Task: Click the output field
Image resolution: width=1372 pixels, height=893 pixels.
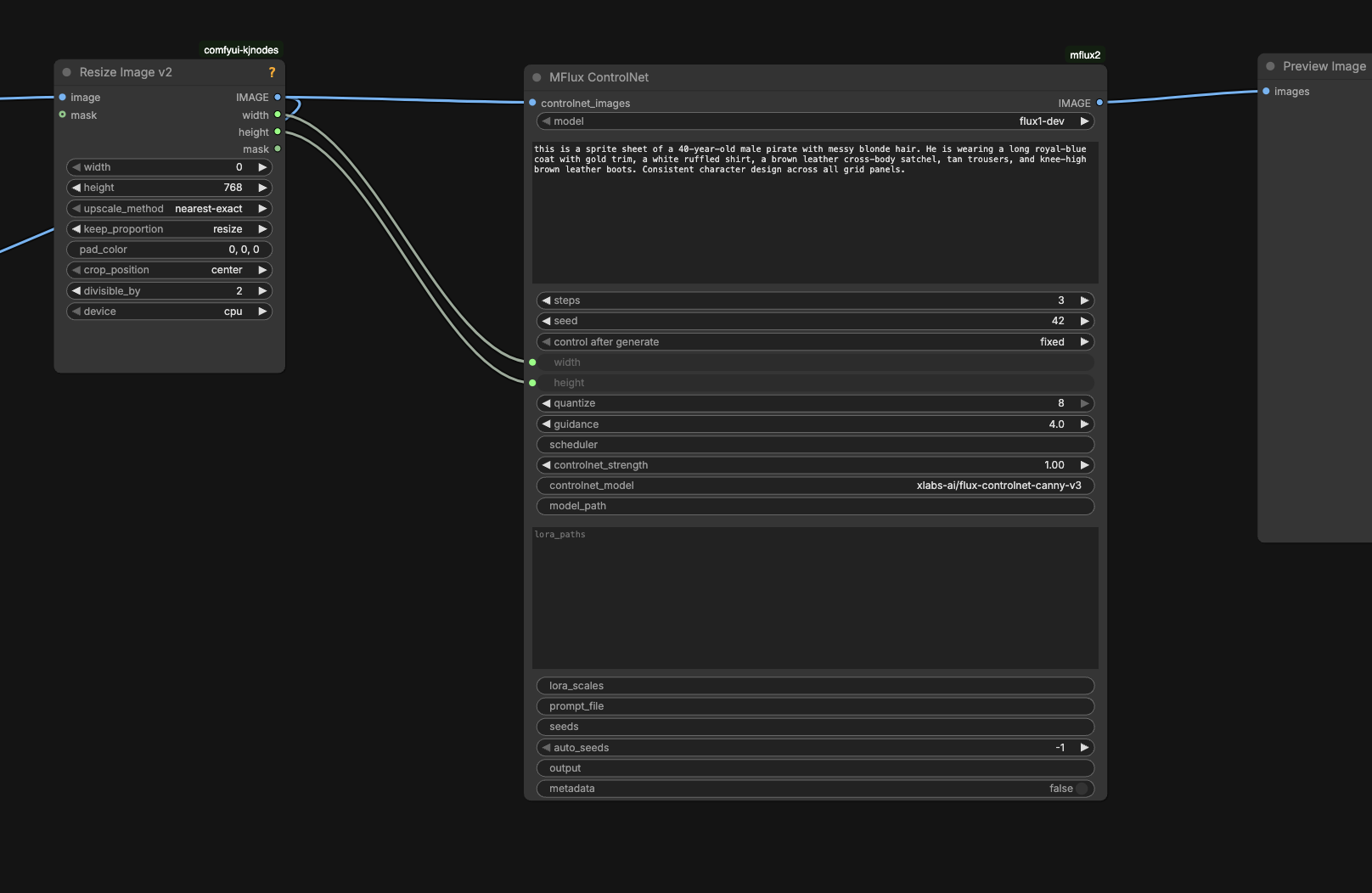Action: click(x=815, y=768)
